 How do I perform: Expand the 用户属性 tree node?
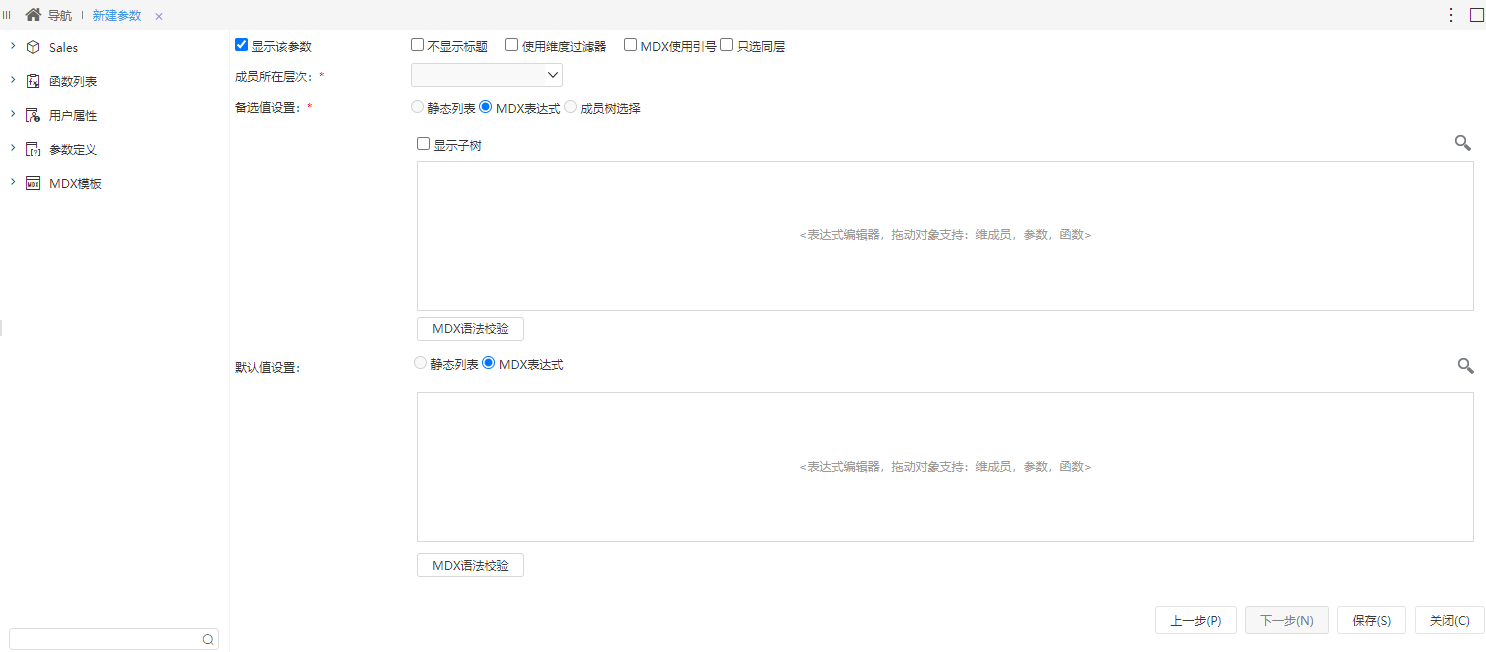coord(12,114)
